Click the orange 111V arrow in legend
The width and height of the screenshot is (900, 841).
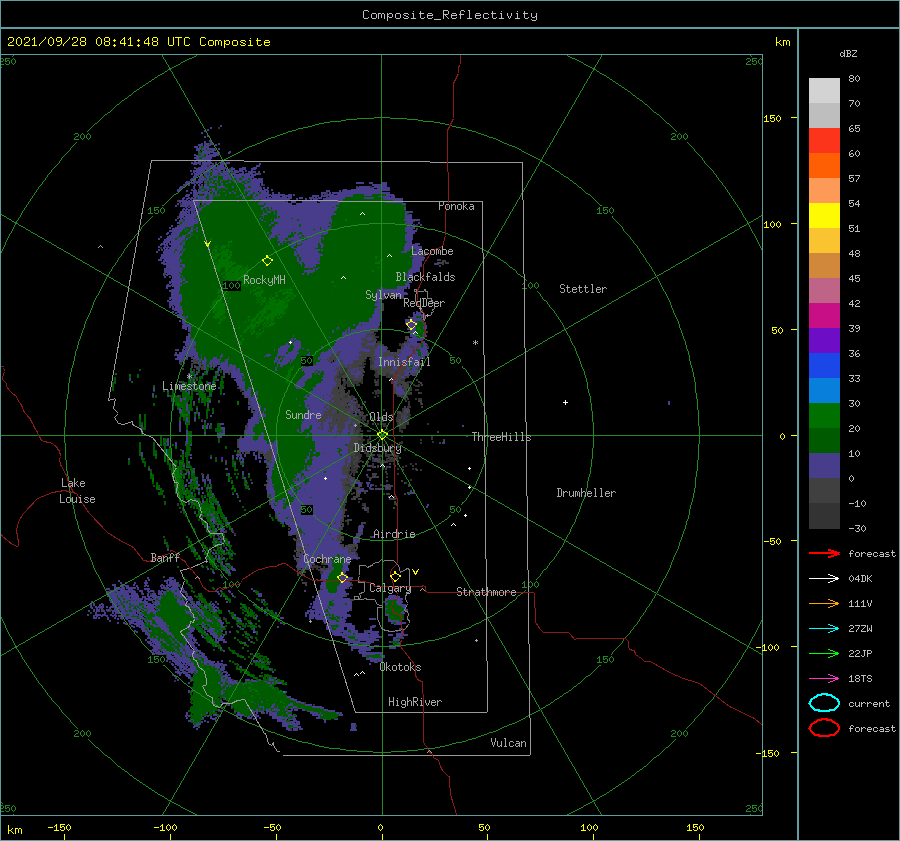point(824,603)
